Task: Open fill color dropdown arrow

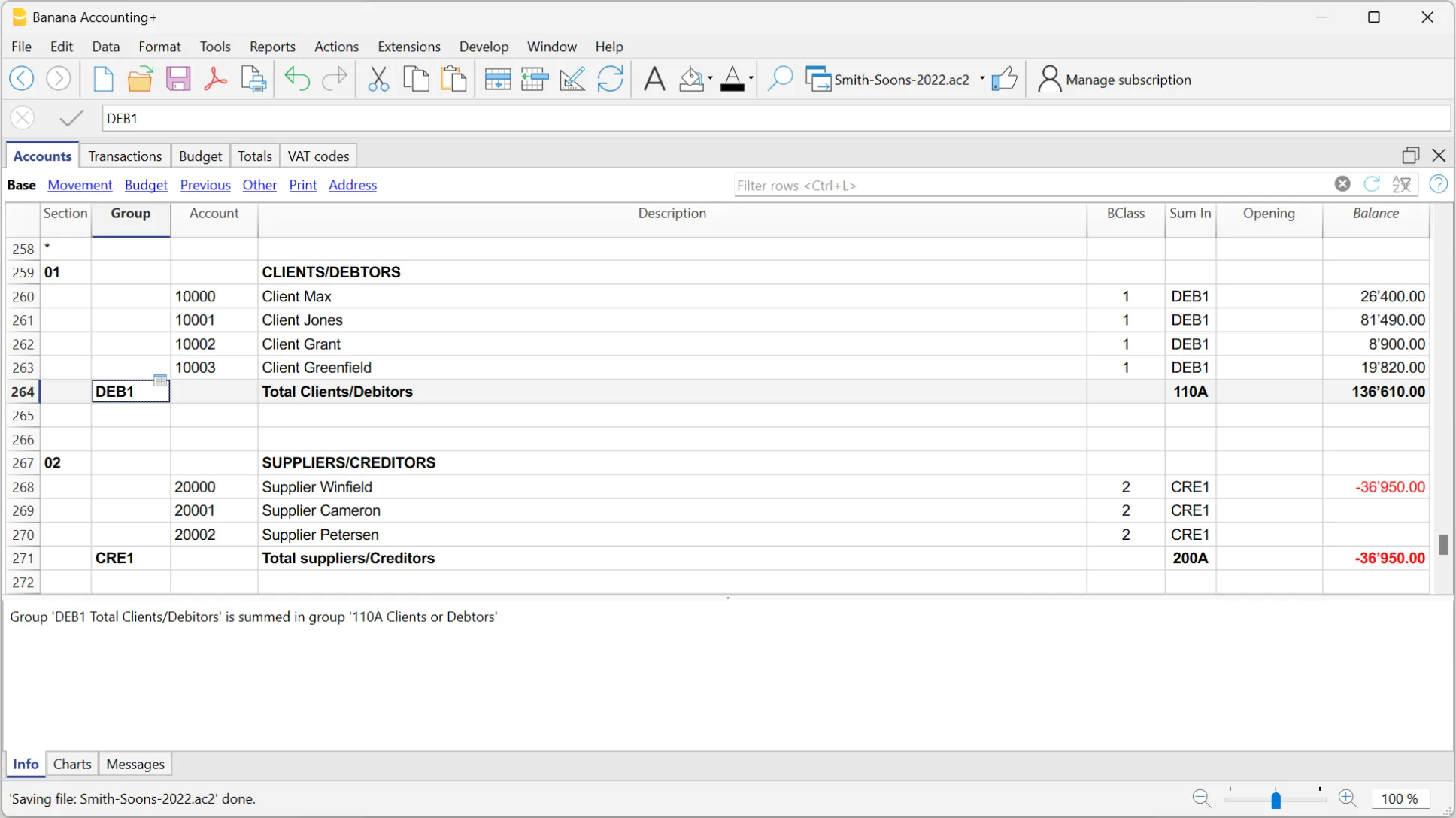Action: (710, 79)
